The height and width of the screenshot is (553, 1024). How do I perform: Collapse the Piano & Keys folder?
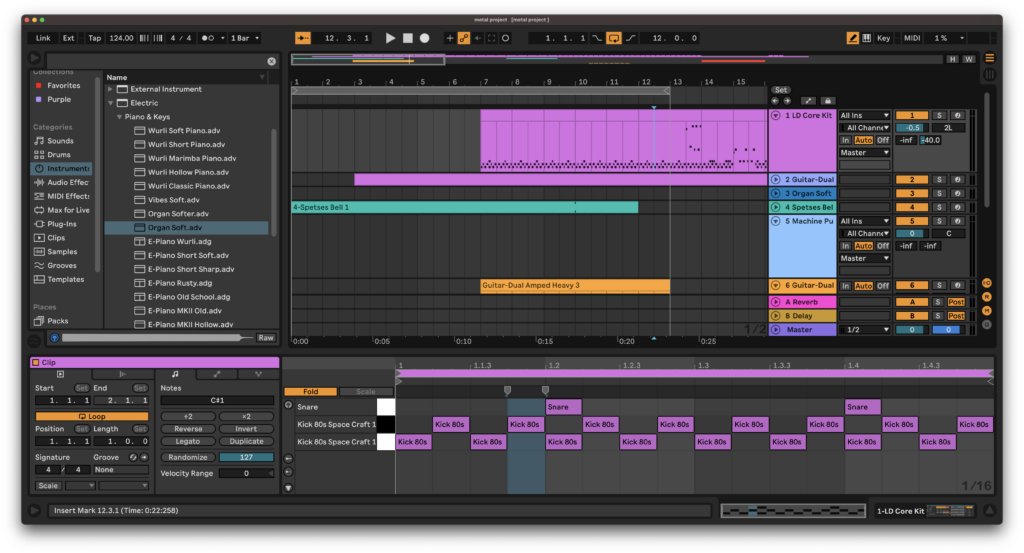(119, 117)
